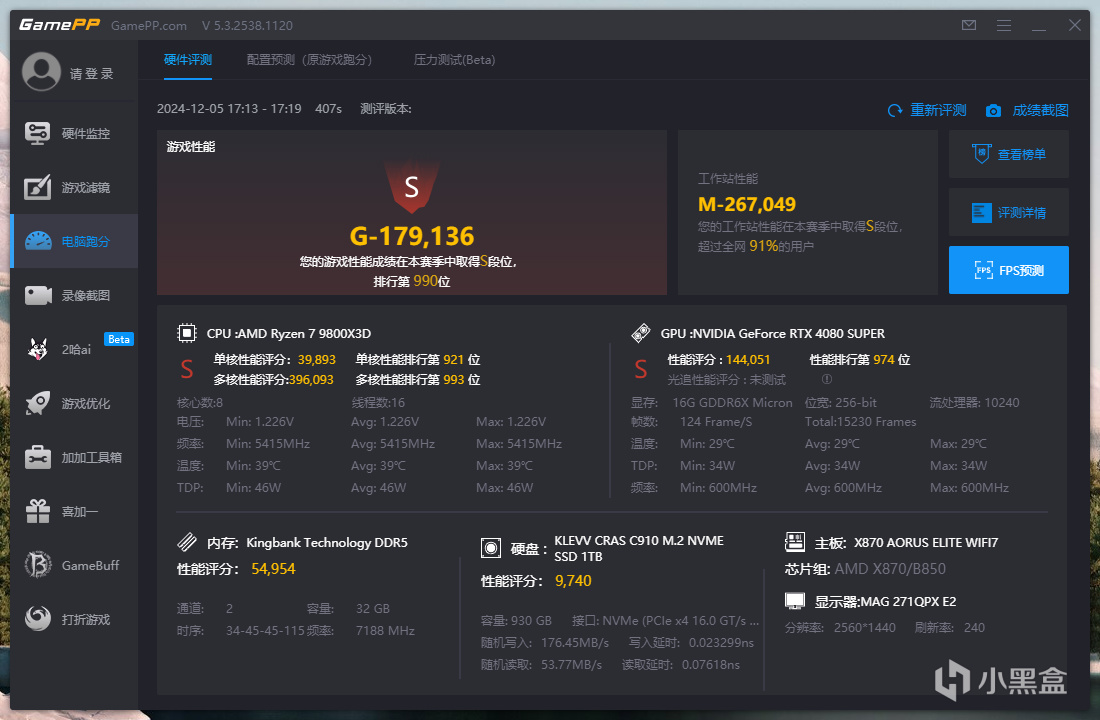Open GameBuff in sidebar
This screenshot has height=720, width=1100.
[x=74, y=566]
